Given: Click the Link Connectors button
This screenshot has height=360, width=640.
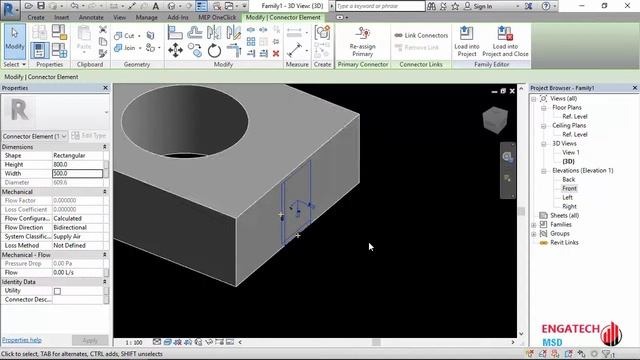Looking at the screenshot, I should [x=421, y=36].
